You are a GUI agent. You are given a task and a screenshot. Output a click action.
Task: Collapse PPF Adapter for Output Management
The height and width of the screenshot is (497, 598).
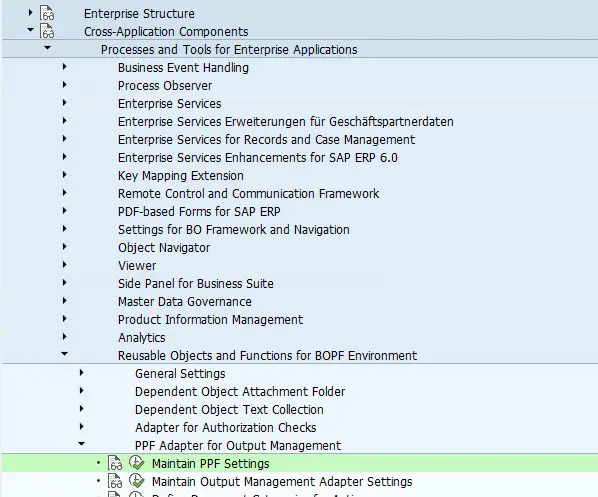pos(81,444)
